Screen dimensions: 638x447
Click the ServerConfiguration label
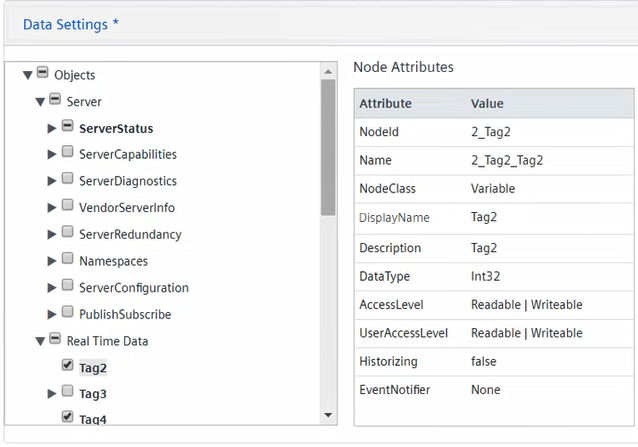click(133, 287)
